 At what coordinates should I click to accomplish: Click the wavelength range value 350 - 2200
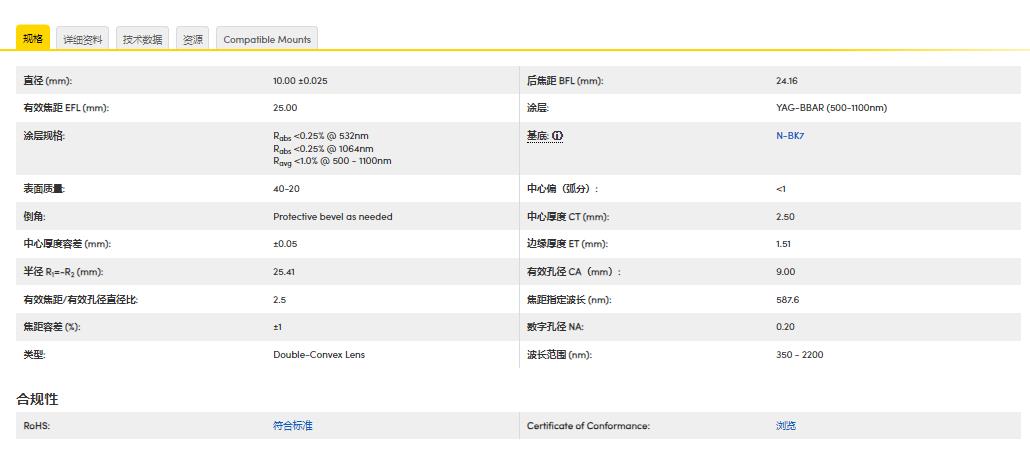799,354
